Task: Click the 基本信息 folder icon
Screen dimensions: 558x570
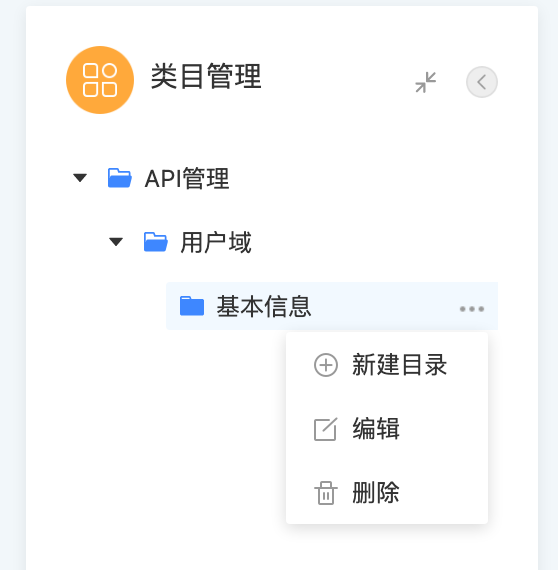Action: pos(192,306)
